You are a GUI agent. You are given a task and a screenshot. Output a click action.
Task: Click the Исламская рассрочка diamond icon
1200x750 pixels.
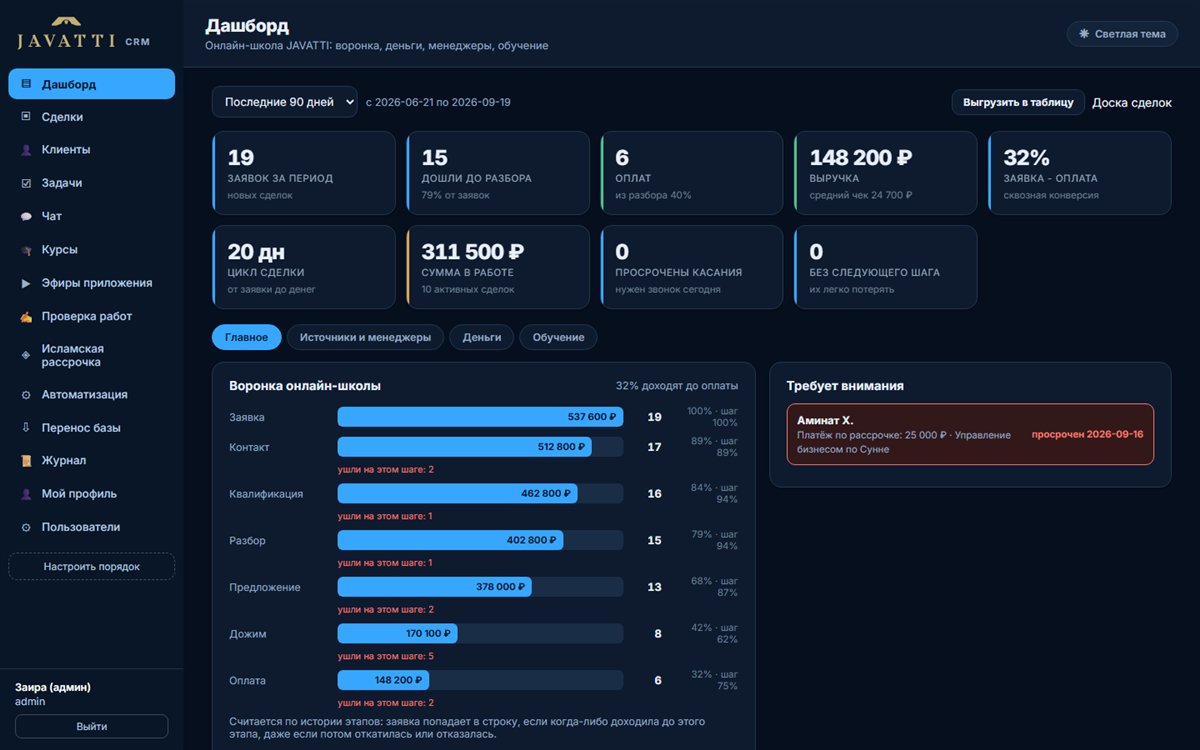(x=26, y=355)
